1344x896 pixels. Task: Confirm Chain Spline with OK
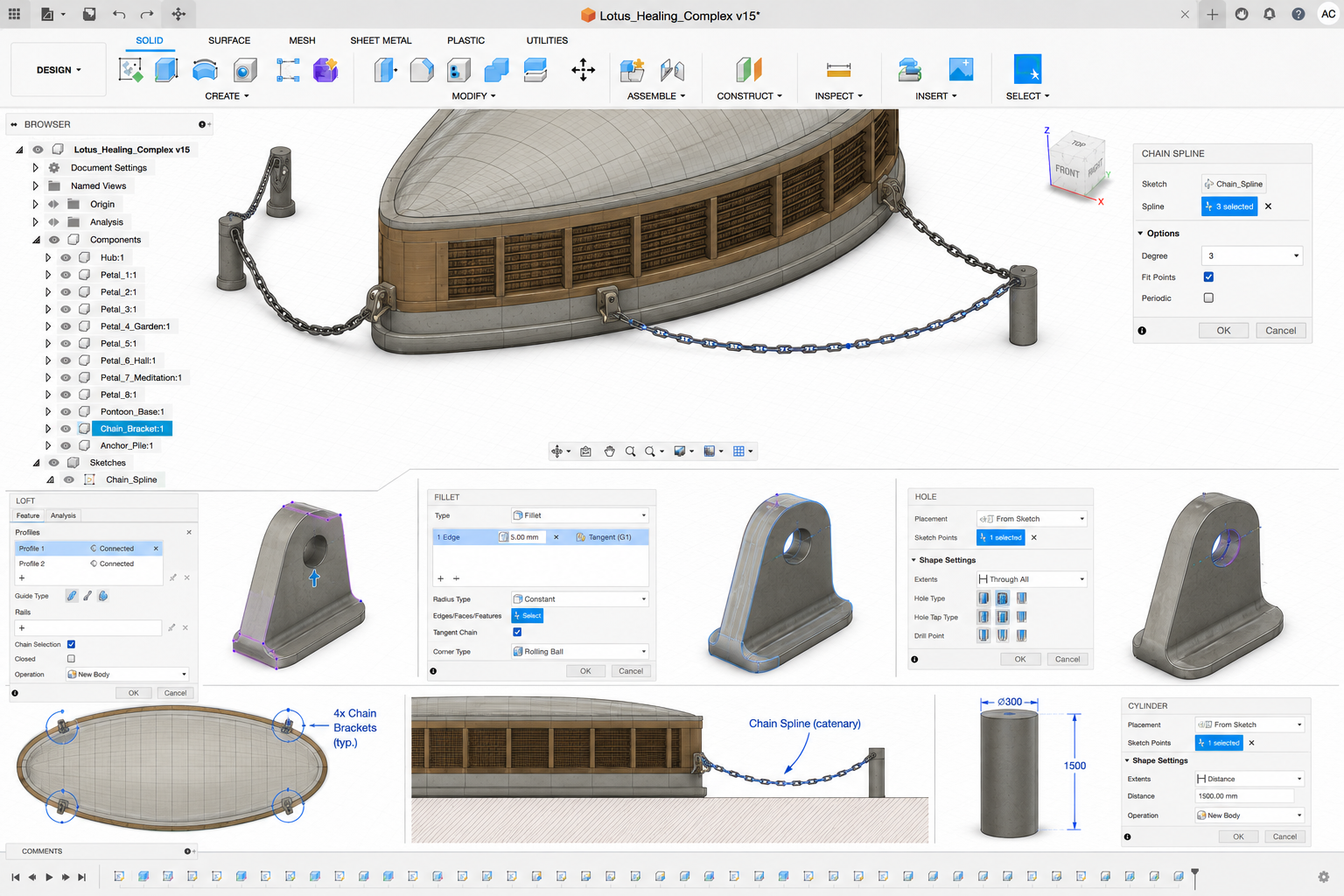(x=1223, y=331)
